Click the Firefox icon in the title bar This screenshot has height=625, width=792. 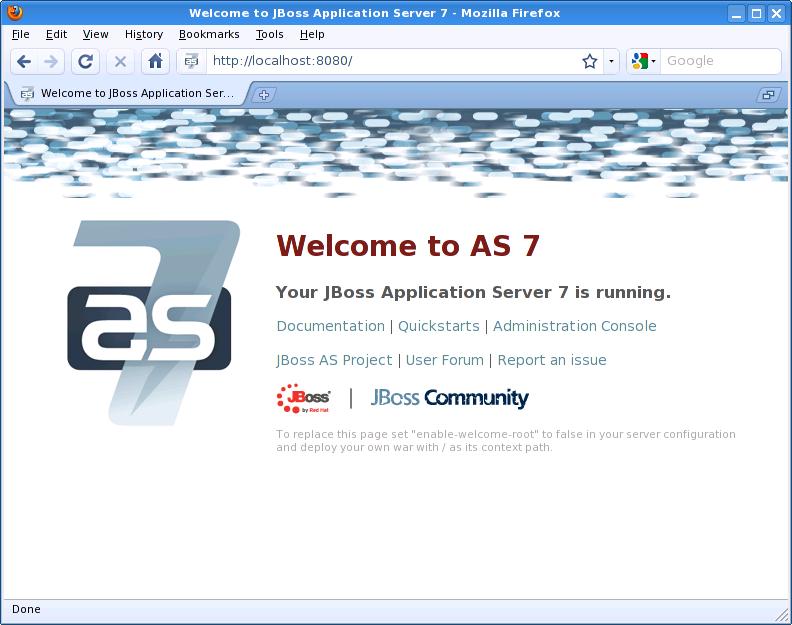pyautogui.click(x=15, y=12)
